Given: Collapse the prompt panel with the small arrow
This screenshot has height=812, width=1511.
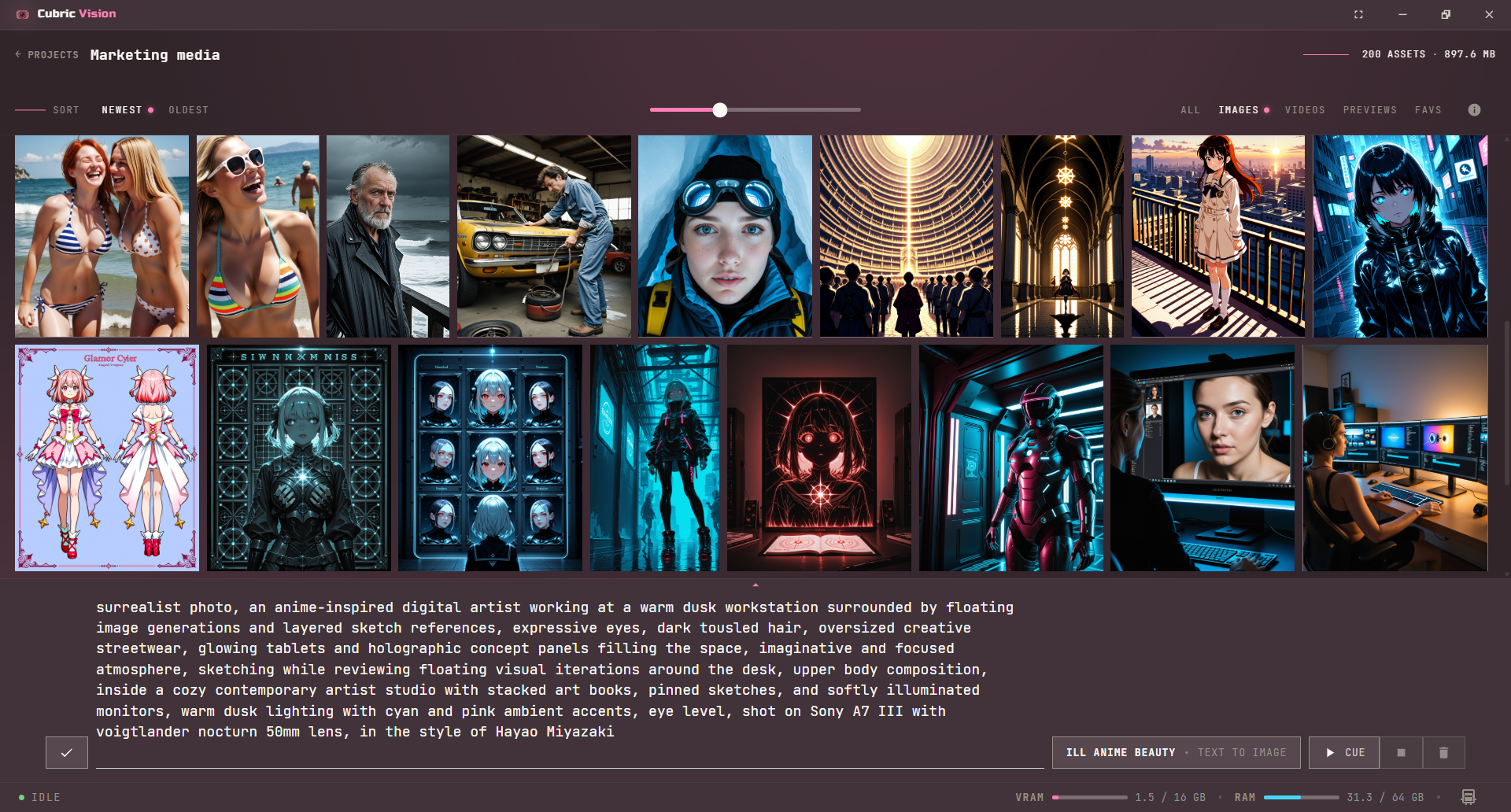Looking at the screenshot, I should point(755,585).
